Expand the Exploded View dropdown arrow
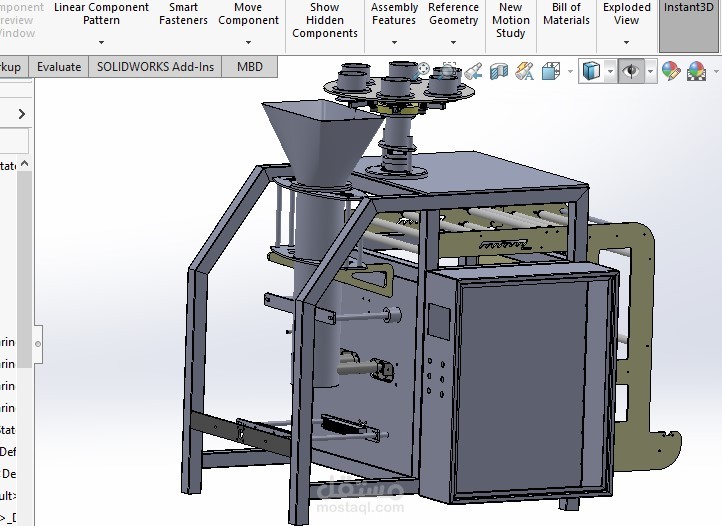The height and width of the screenshot is (526, 722). pos(626,43)
